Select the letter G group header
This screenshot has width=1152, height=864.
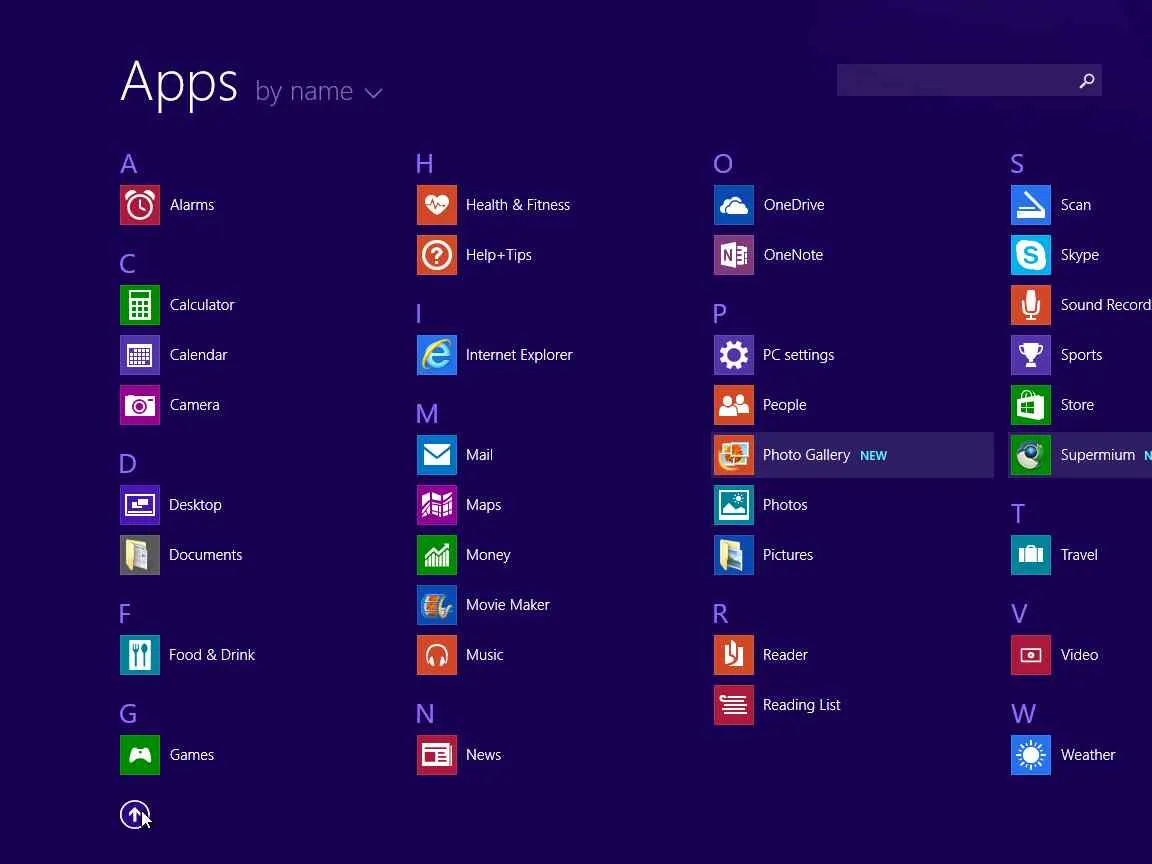coord(128,713)
